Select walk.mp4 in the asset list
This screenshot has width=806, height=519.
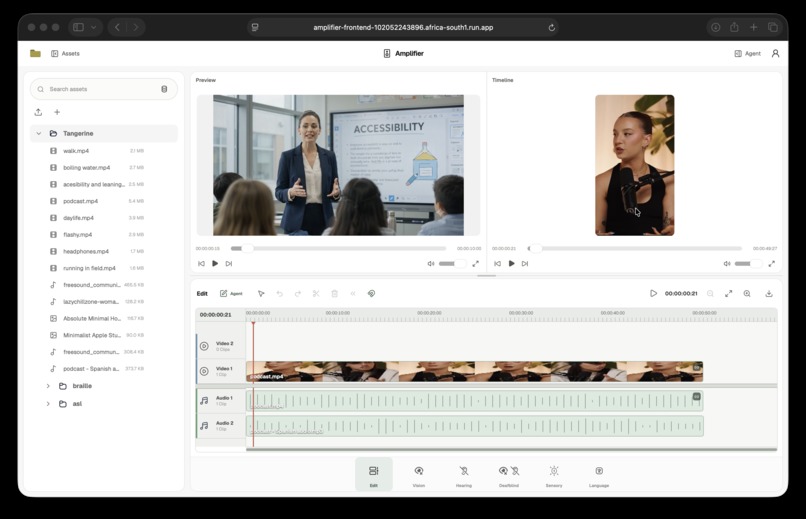97,151
